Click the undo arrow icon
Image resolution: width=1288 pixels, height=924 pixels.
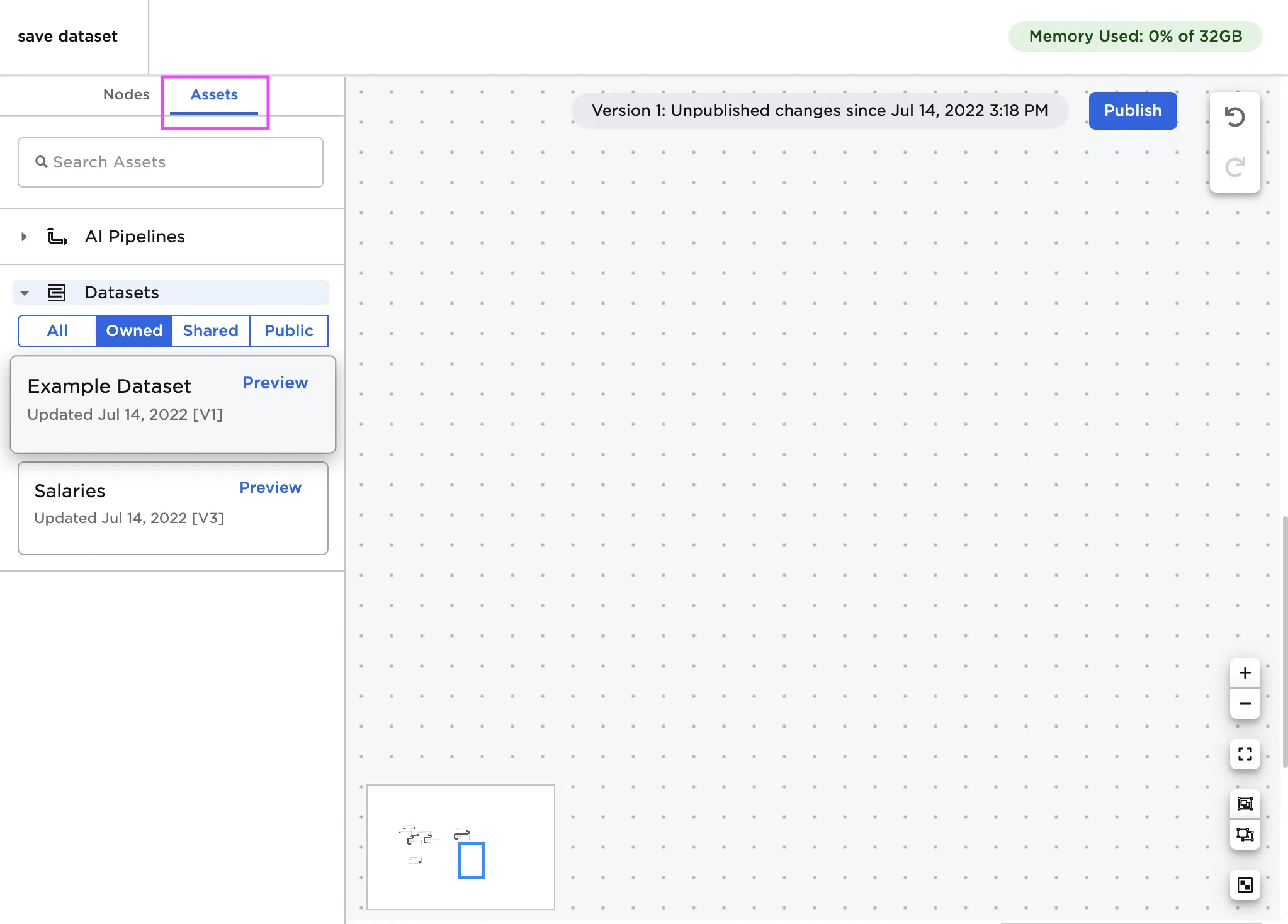1234,117
